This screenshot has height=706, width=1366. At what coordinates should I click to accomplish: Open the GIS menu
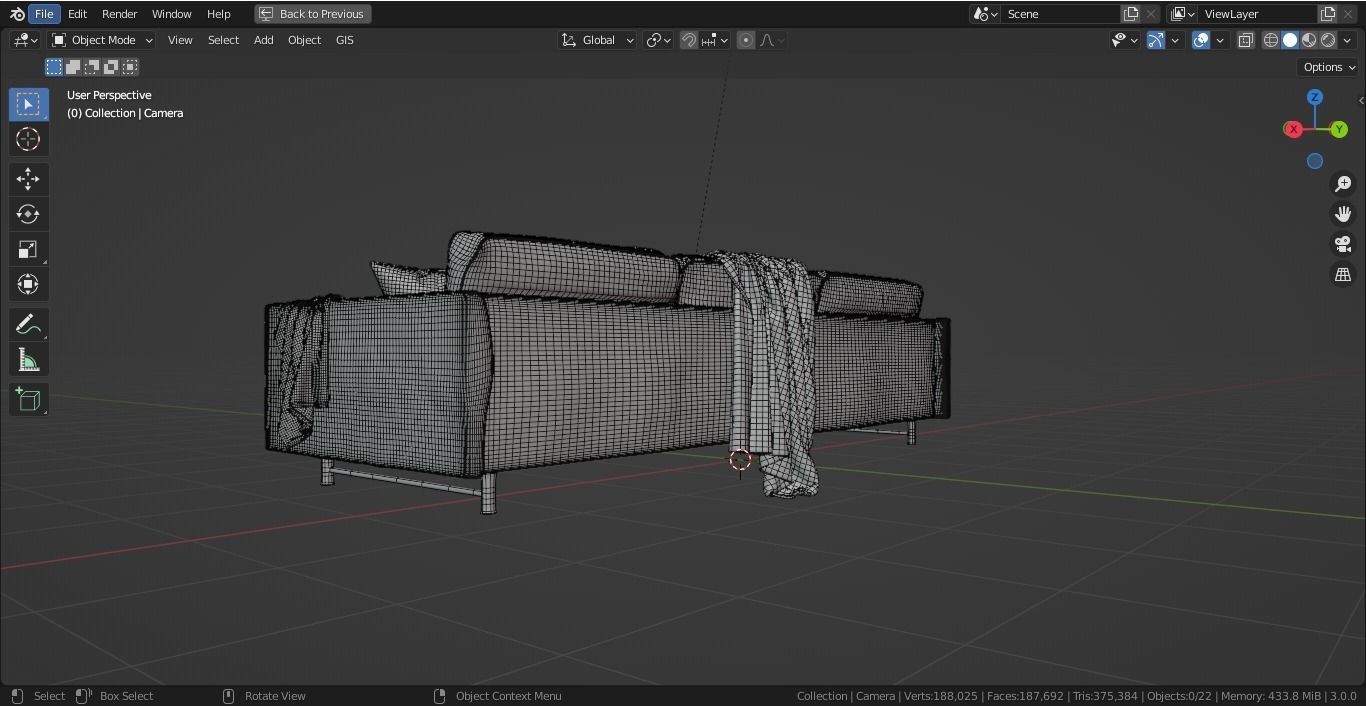pos(344,40)
